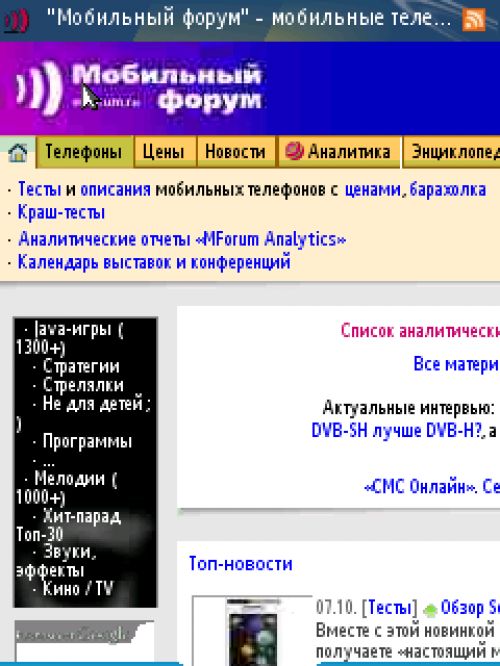The image size is (500, 666).
Task: Click the RSS feed icon in title bar
Action: coord(474,20)
